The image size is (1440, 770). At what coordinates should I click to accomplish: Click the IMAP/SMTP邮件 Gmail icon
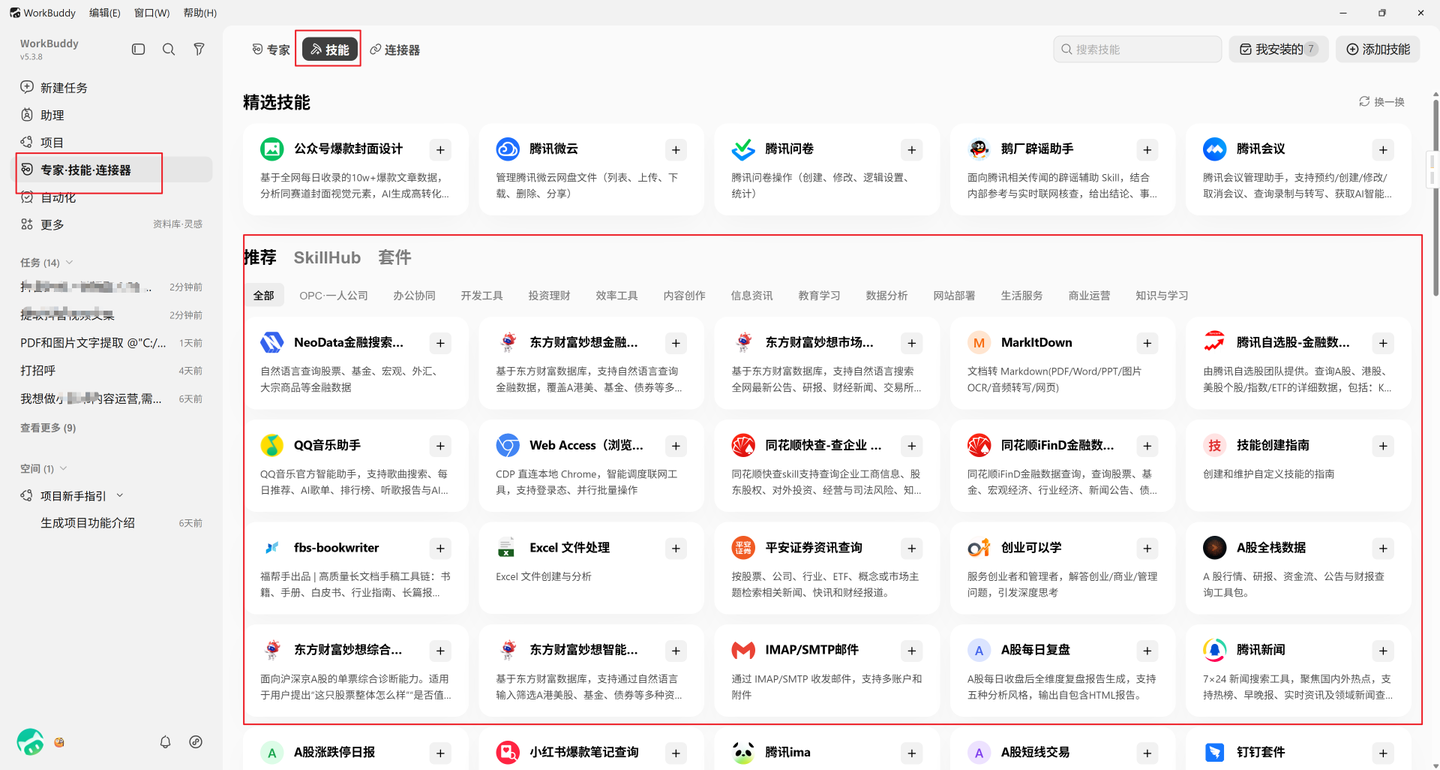(x=743, y=650)
